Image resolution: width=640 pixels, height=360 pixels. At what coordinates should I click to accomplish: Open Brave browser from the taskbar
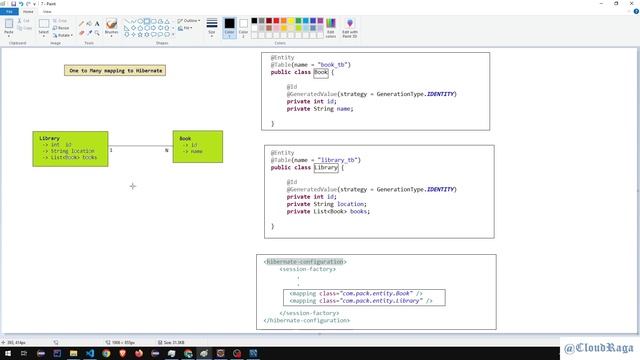[x=122, y=353]
